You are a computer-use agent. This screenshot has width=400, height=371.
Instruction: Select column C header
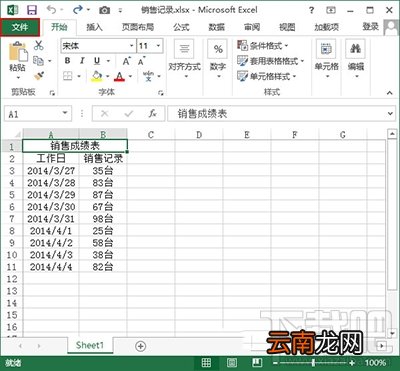pos(151,134)
